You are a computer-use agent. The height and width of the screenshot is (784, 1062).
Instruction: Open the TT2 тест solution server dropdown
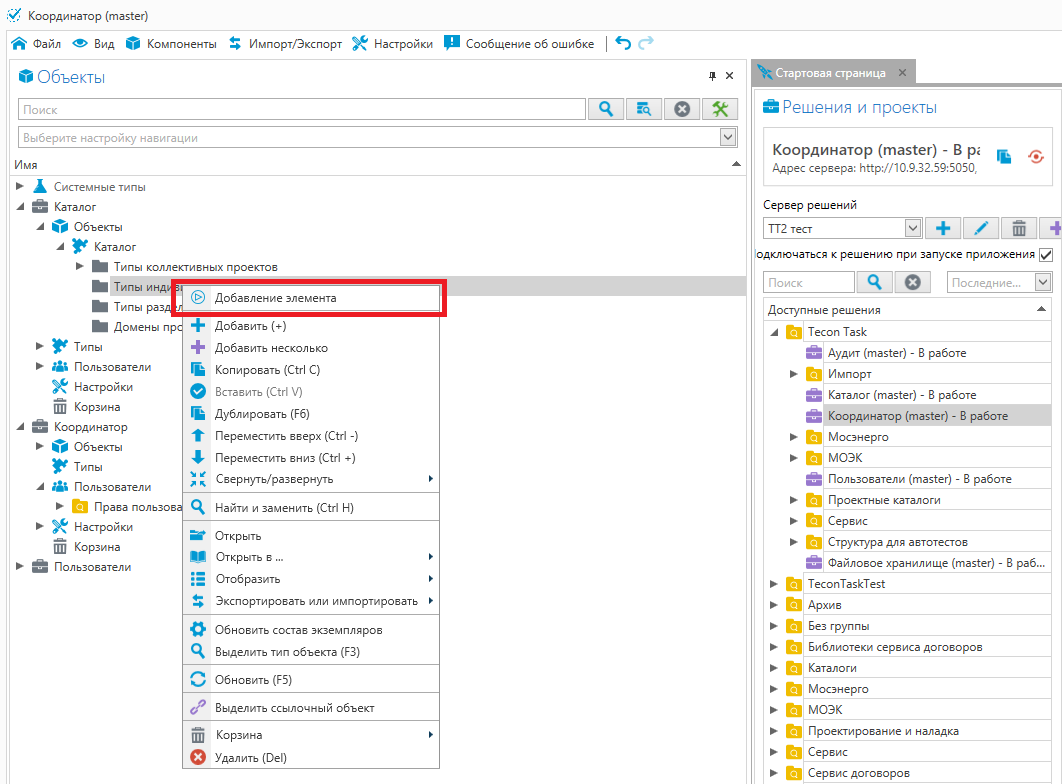tap(912, 228)
